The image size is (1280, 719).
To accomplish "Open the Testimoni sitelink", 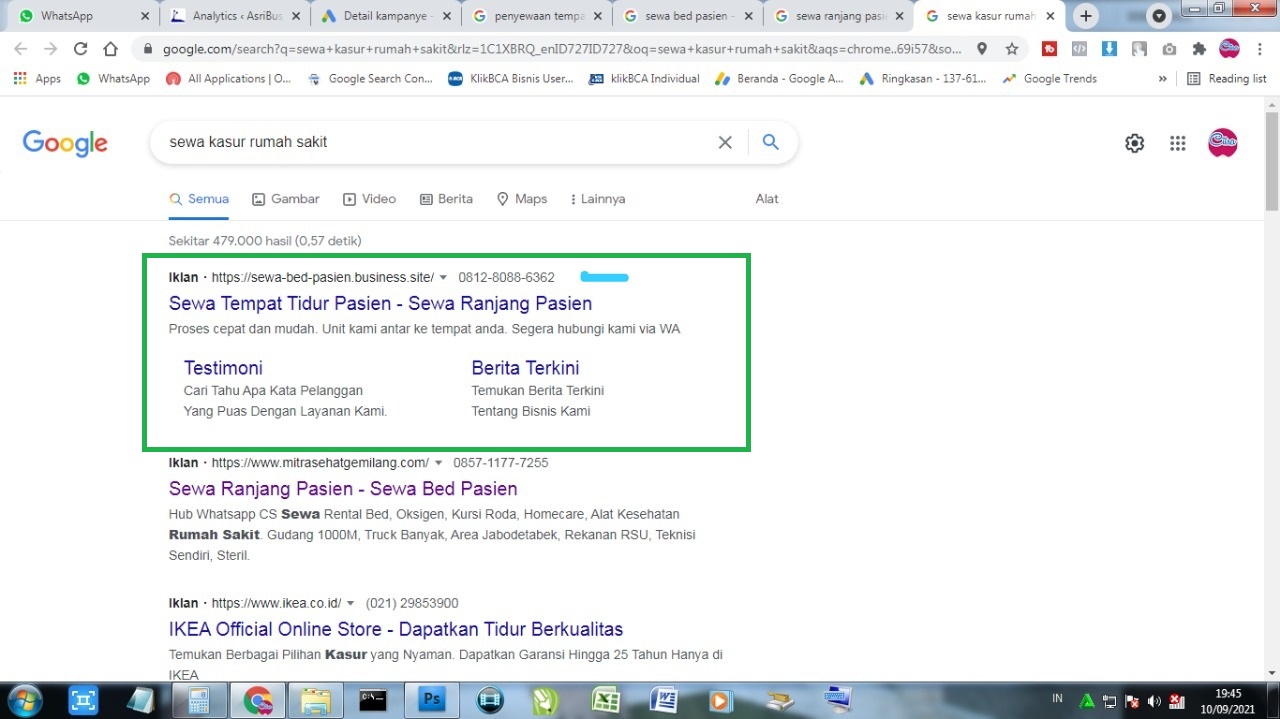I will [223, 368].
